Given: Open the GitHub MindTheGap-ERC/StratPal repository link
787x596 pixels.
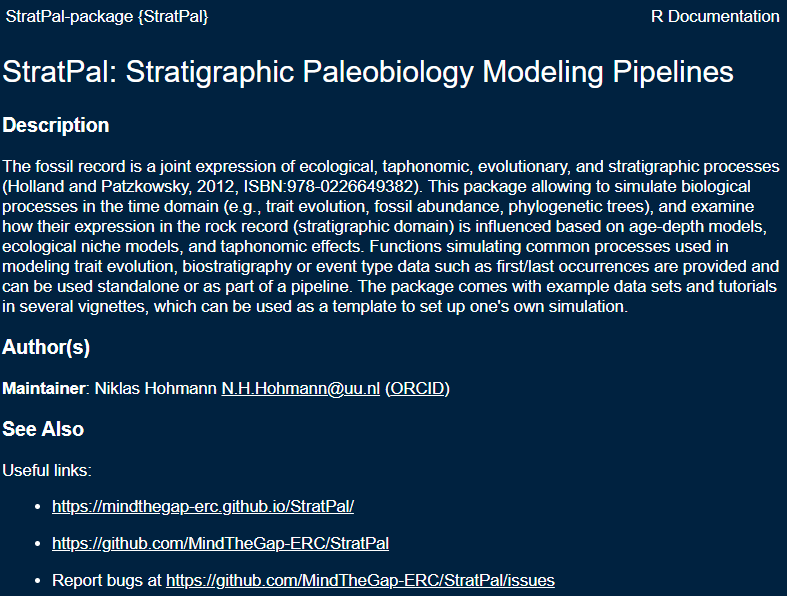Looking at the screenshot, I should click(220, 543).
